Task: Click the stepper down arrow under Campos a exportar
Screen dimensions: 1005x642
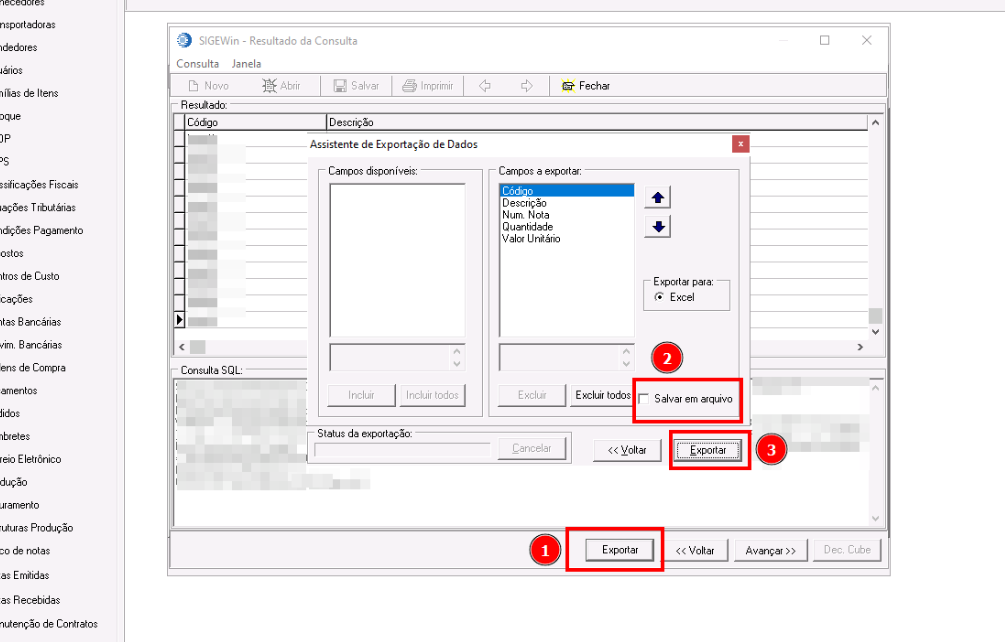Action: (626, 364)
